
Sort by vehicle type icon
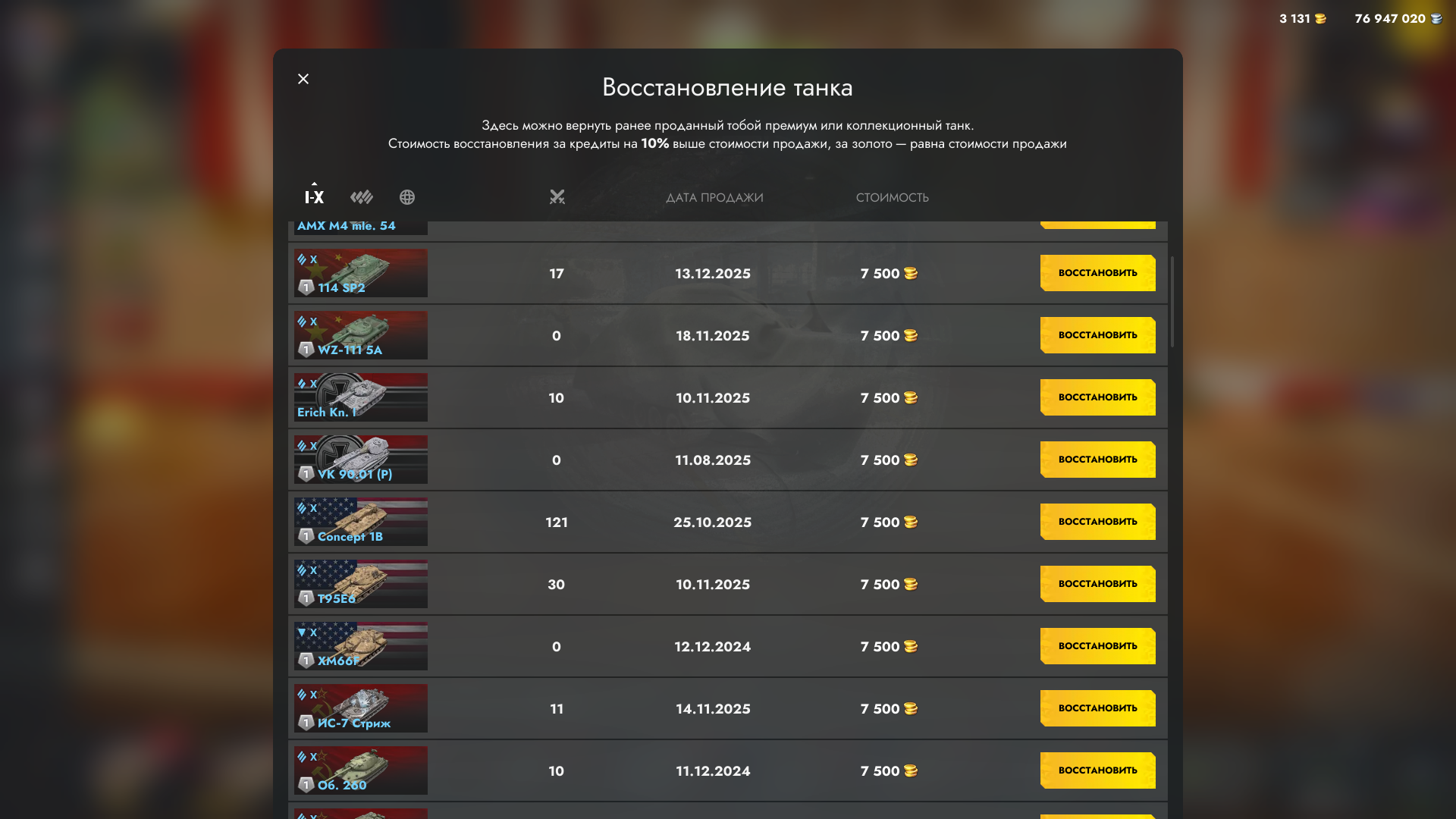click(x=361, y=197)
